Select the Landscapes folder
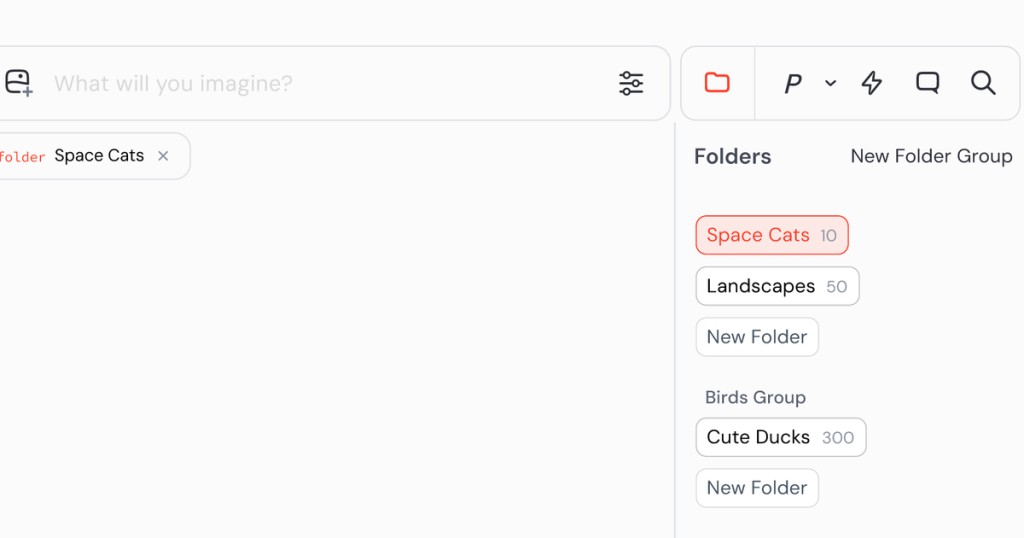The image size is (1024, 538). coord(777,286)
